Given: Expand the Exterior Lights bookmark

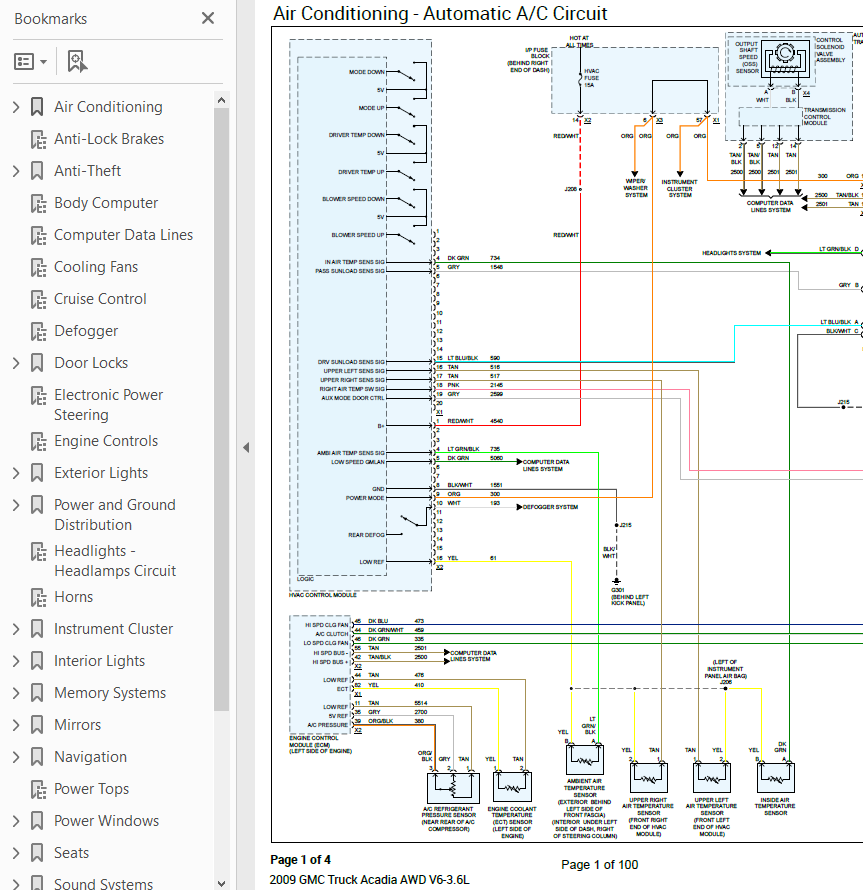Looking at the screenshot, I should point(16,473).
